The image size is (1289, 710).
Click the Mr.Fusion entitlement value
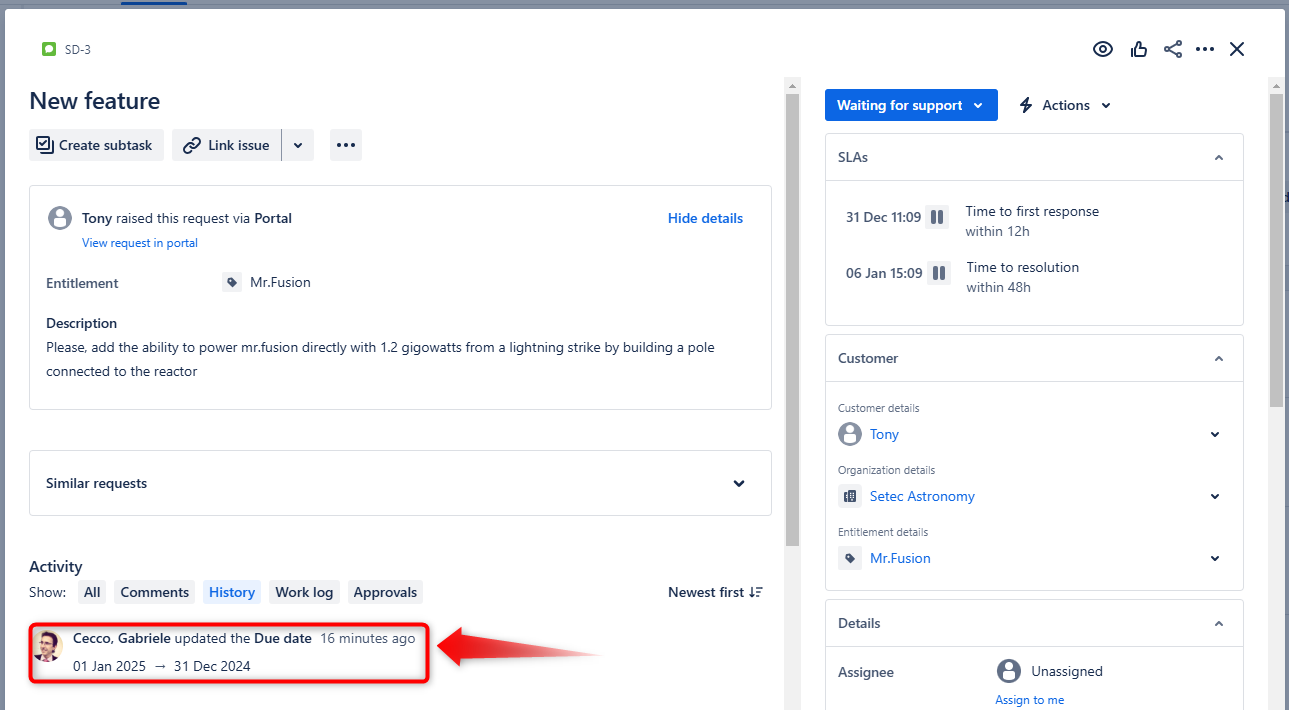pos(280,283)
